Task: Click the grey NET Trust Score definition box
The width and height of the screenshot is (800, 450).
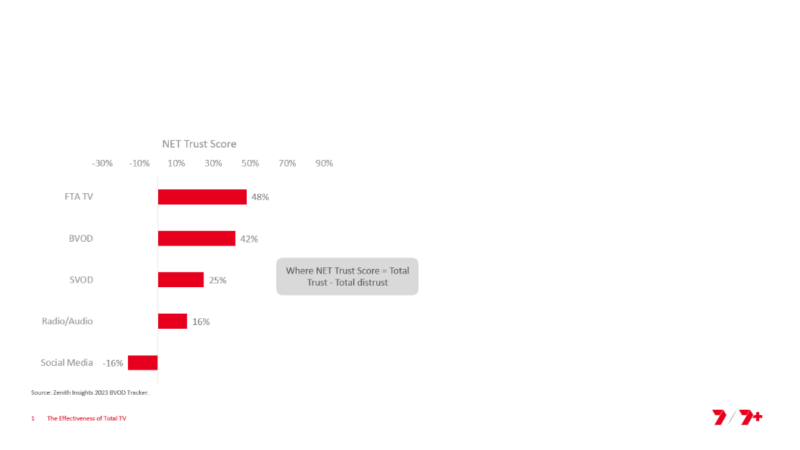Action: pos(347,277)
